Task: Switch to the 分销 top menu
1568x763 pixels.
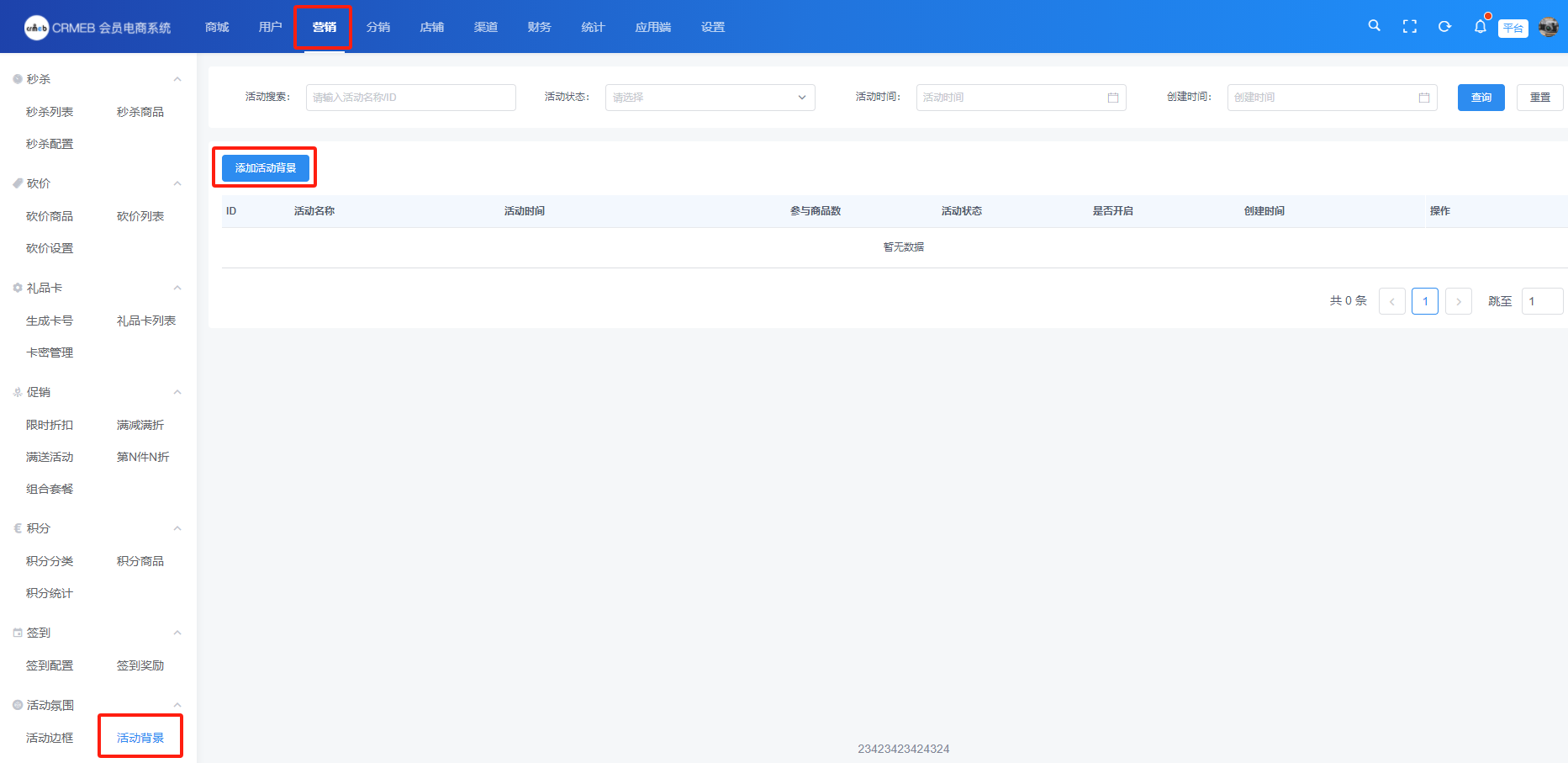Action: point(377,27)
